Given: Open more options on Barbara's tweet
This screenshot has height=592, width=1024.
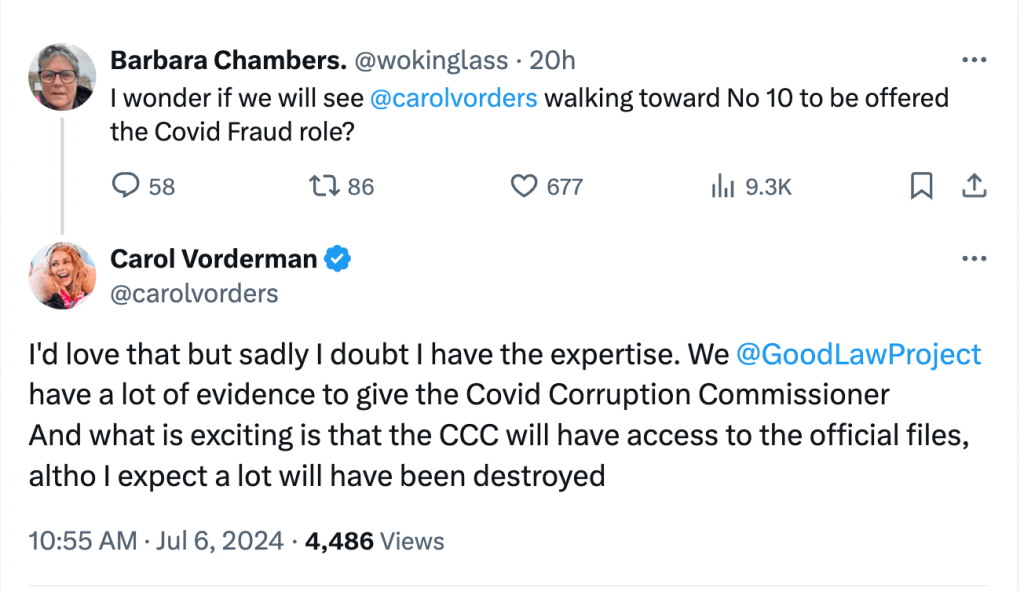Looking at the screenshot, I should (973, 60).
